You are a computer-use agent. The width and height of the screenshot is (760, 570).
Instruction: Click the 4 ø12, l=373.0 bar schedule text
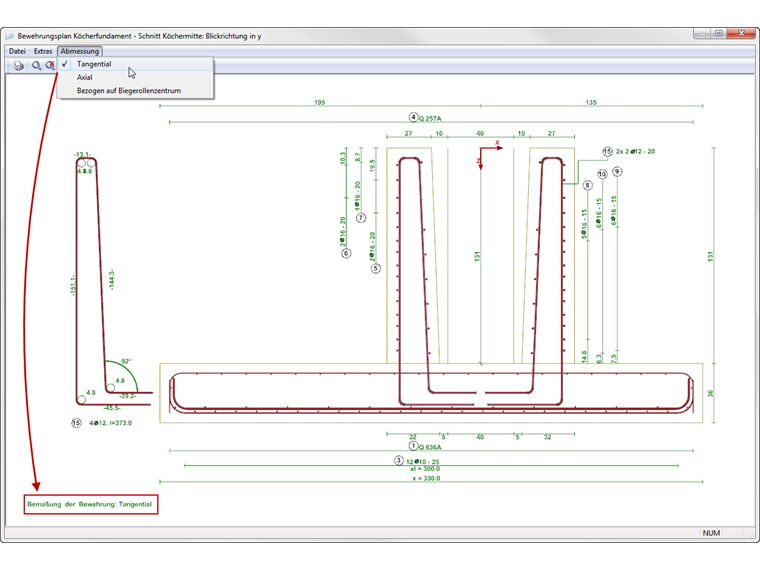111,423
